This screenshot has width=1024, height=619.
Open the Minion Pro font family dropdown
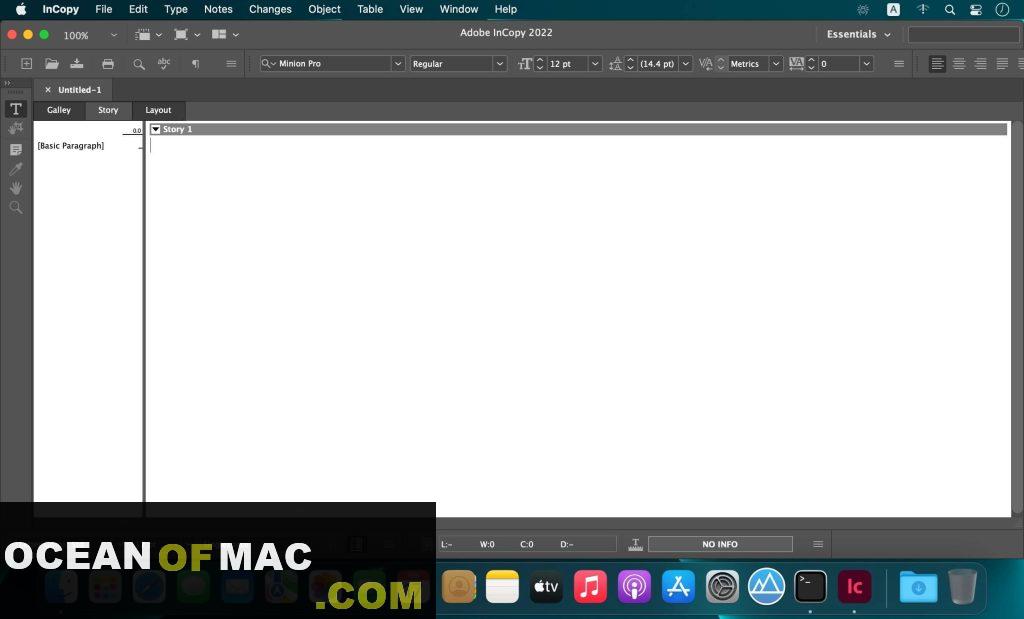[398, 64]
